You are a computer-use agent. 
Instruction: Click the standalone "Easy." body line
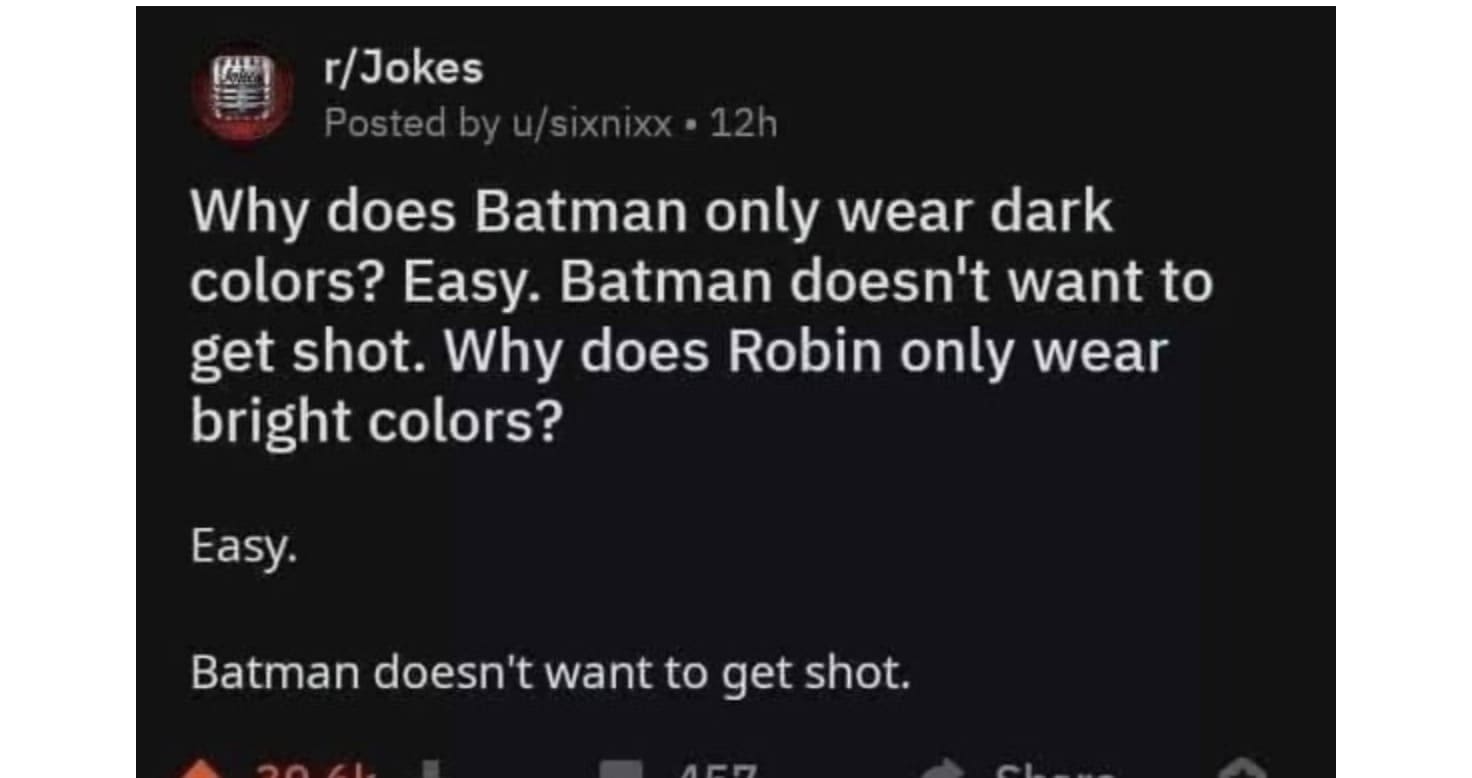[x=243, y=548]
